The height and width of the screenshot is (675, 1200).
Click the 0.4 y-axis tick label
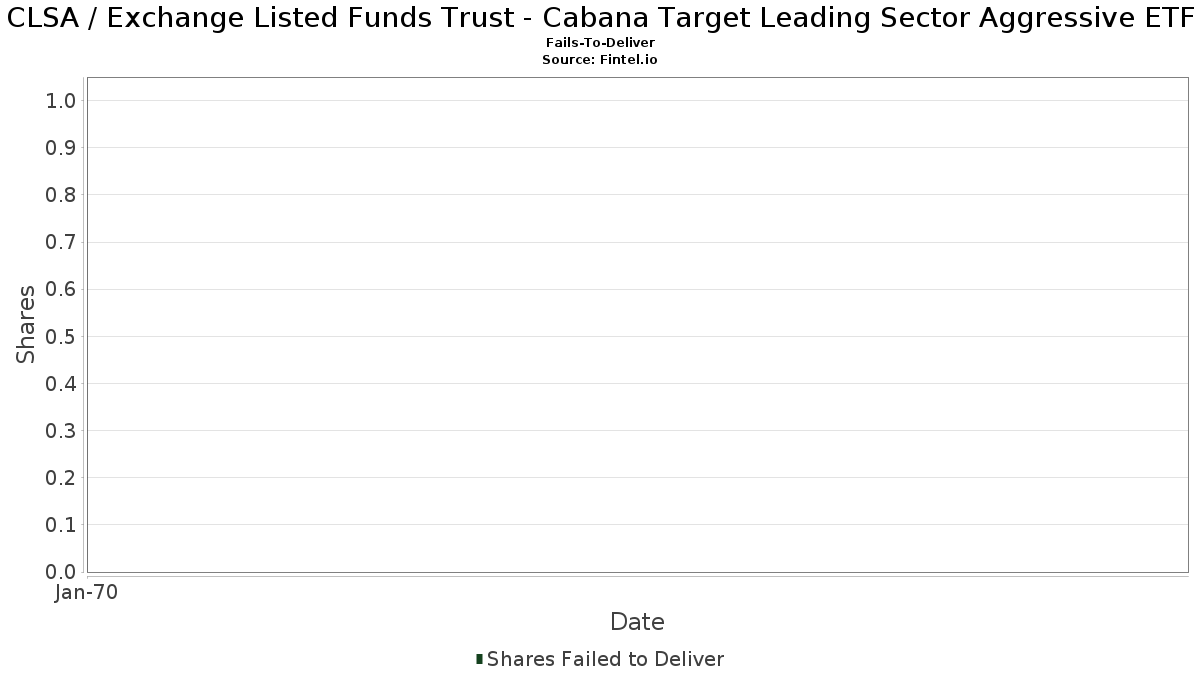(x=61, y=383)
